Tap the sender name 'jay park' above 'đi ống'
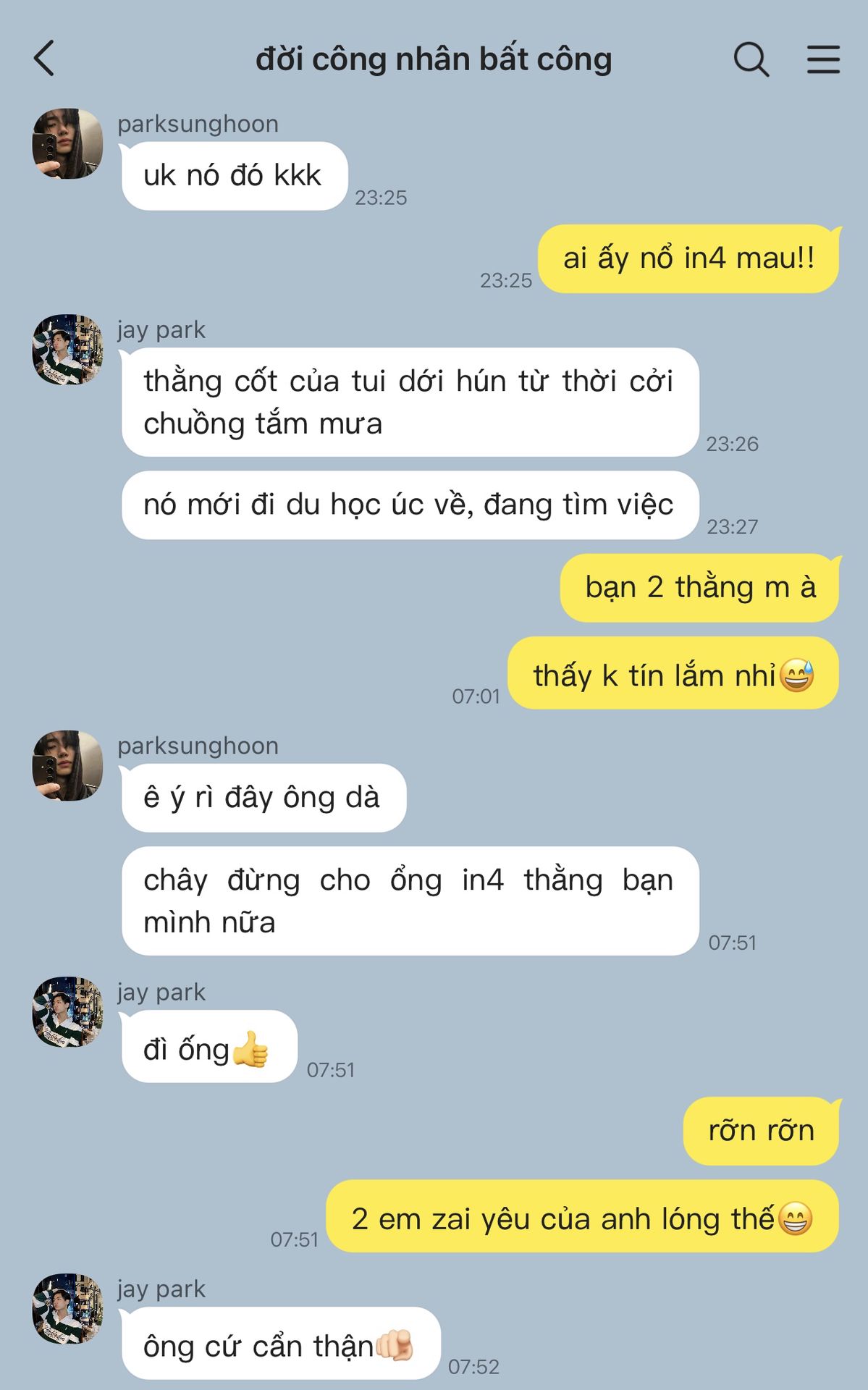The width and height of the screenshot is (868, 1390). pyautogui.click(x=161, y=992)
